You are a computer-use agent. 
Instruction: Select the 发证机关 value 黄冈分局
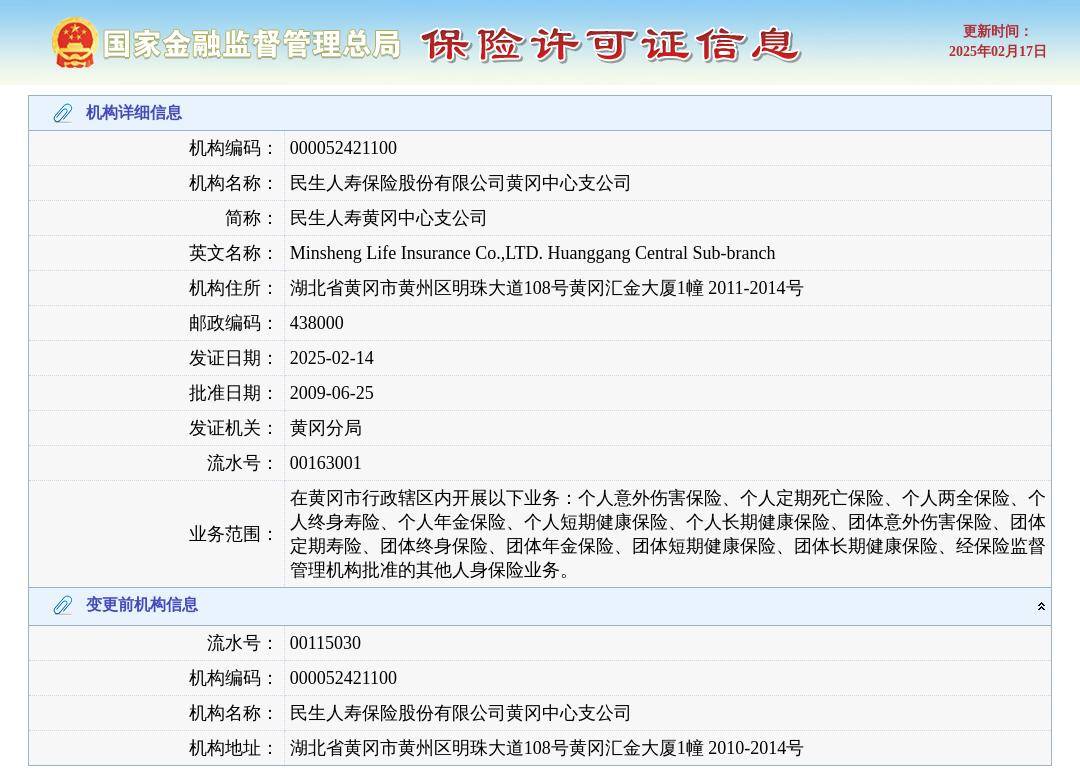325,428
